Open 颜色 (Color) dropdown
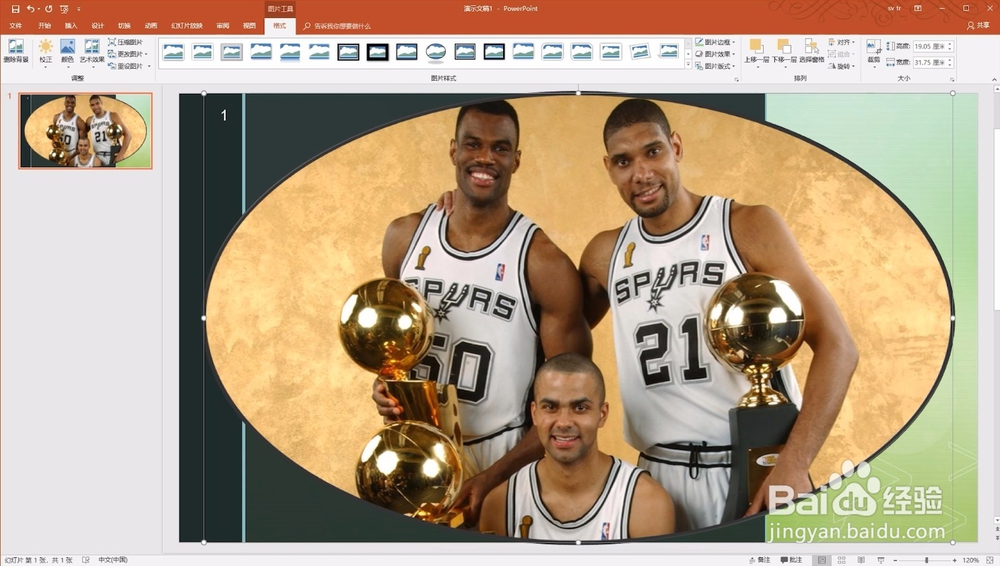Viewport: 1000px width, 566px height. pyautogui.click(x=68, y=52)
